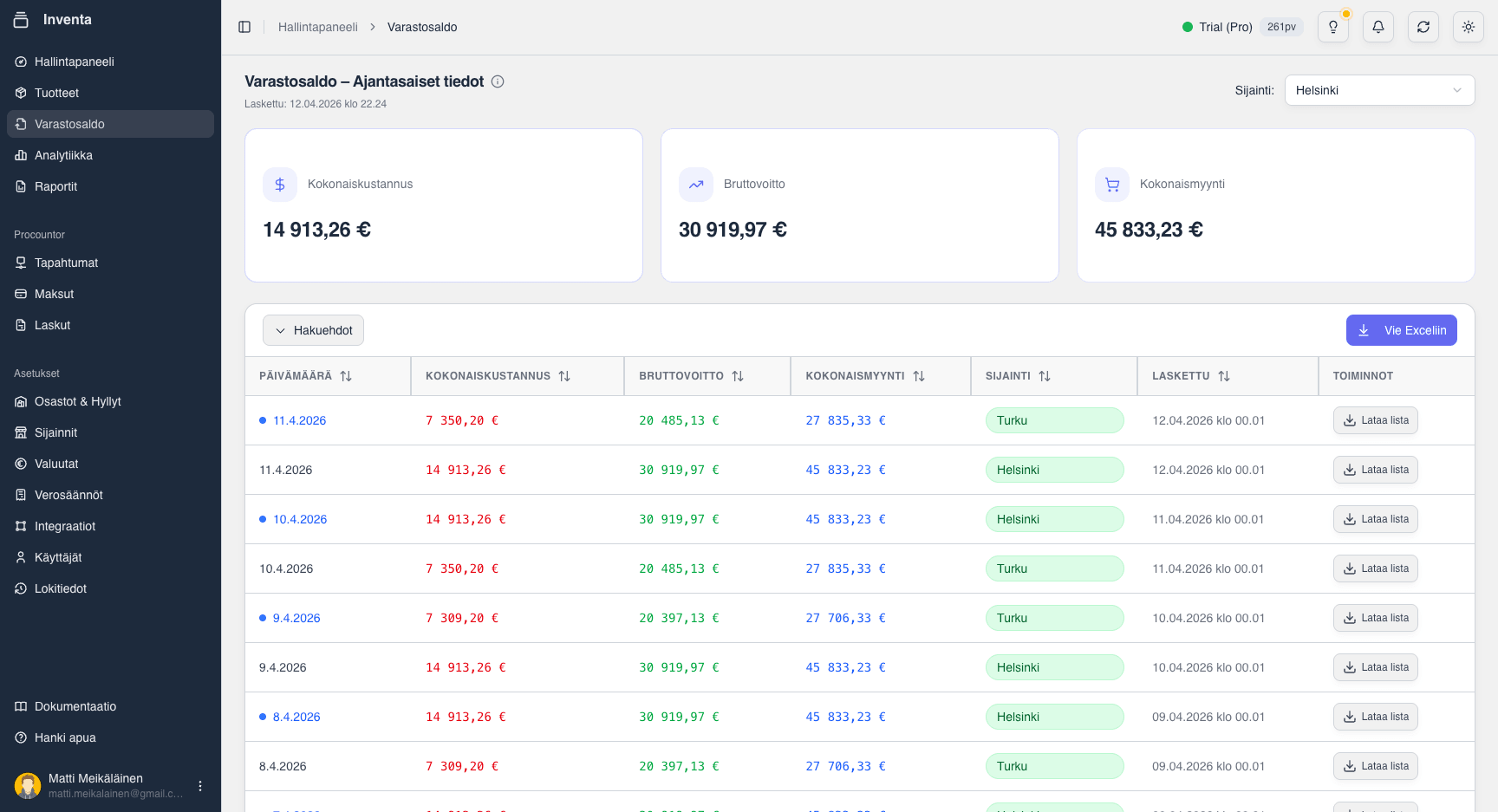Open the Sijainti Helsinki dropdown
The image size is (1498, 812).
click(x=1378, y=90)
